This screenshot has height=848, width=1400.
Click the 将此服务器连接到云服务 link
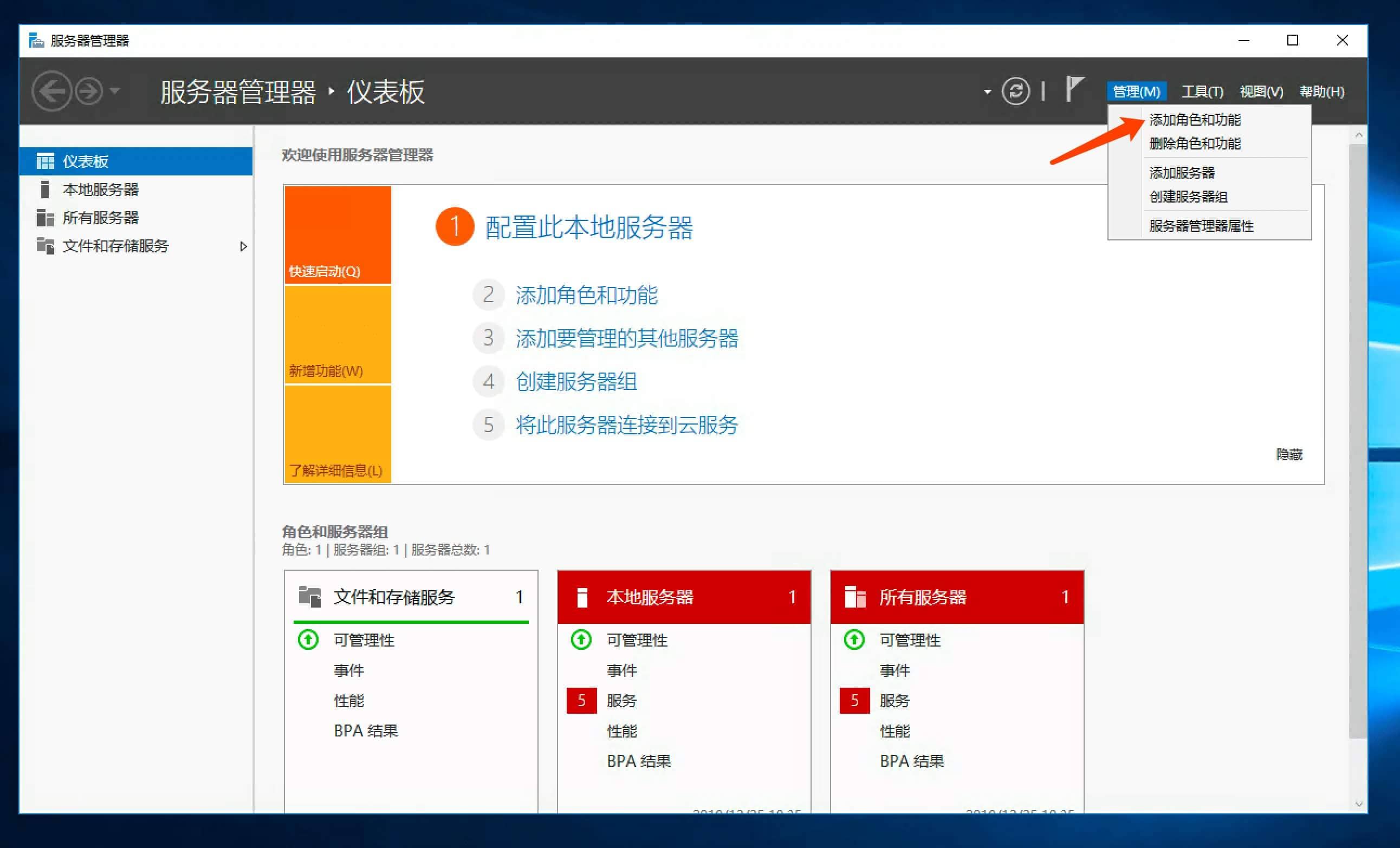(627, 425)
